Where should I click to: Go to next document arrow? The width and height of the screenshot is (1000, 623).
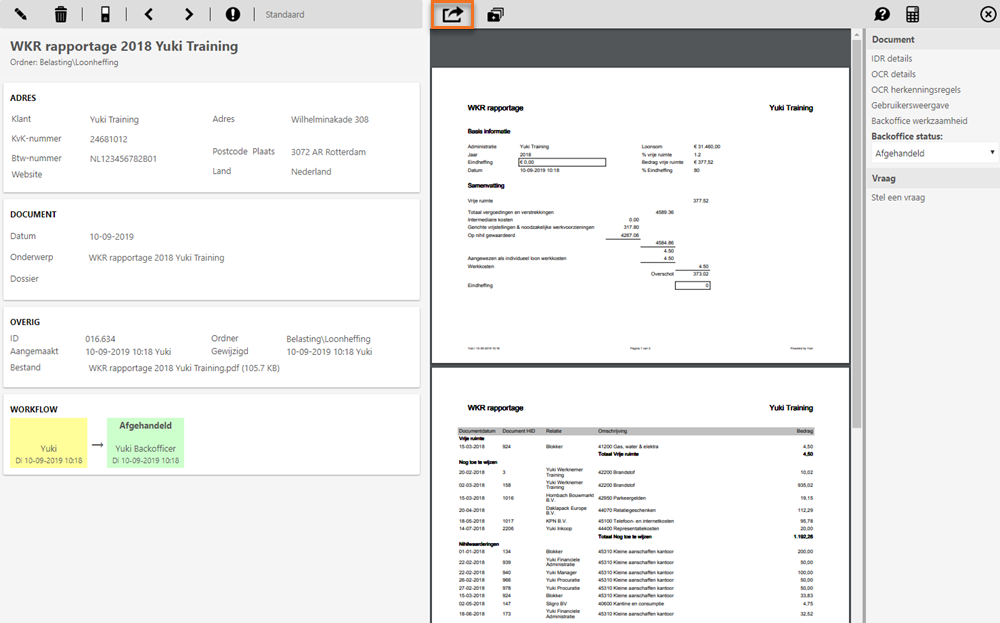188,14
